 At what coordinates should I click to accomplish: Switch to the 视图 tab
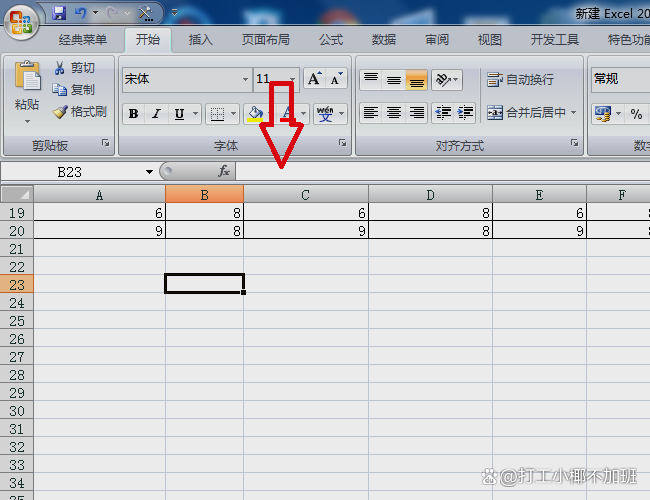click(490, 40)
